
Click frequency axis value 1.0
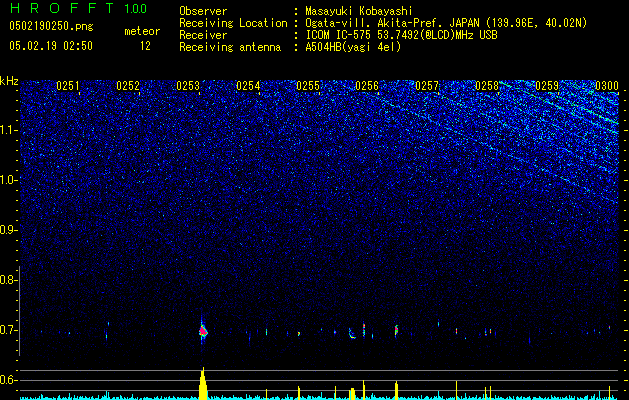[9, 180]
